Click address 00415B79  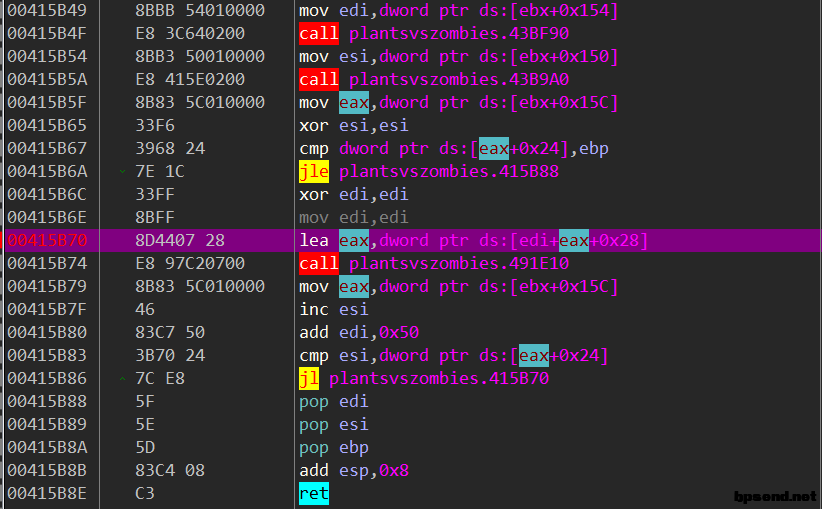tap(47, 287)
